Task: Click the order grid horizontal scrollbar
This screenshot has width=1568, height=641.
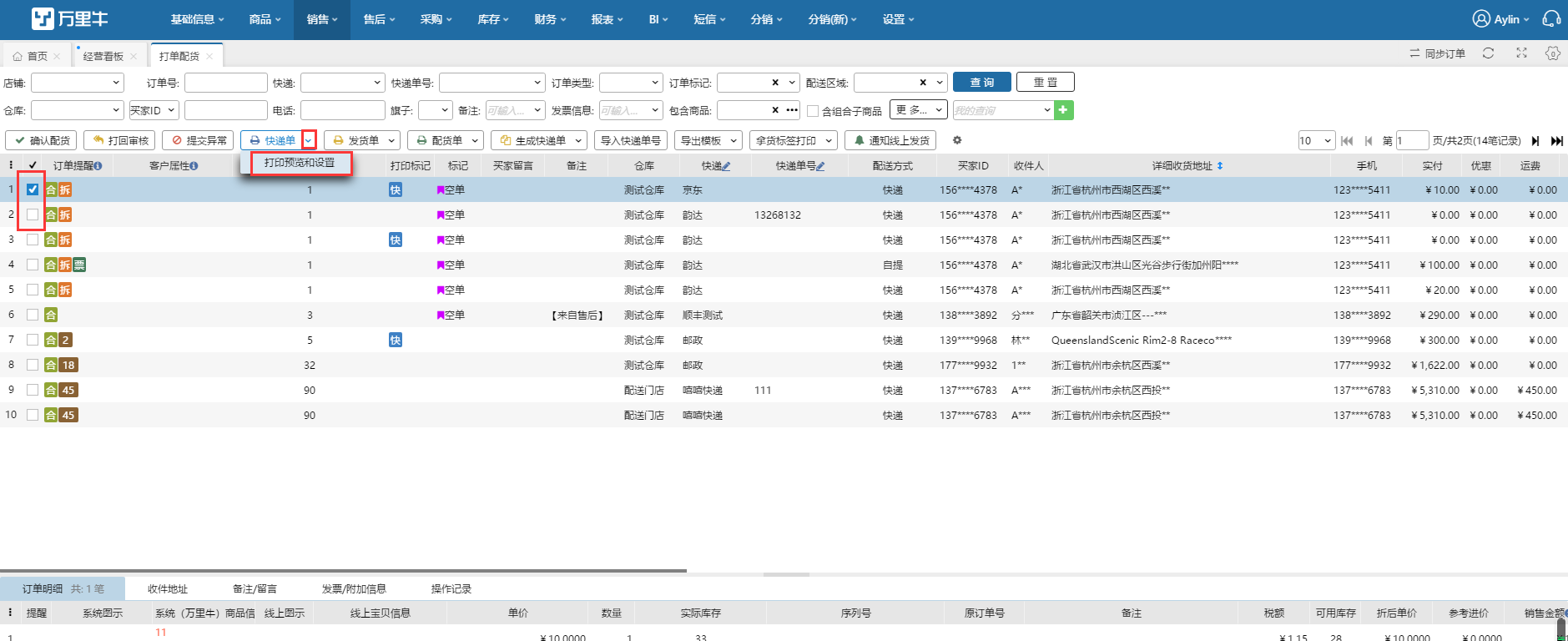Action: click(x=343, y=572)
